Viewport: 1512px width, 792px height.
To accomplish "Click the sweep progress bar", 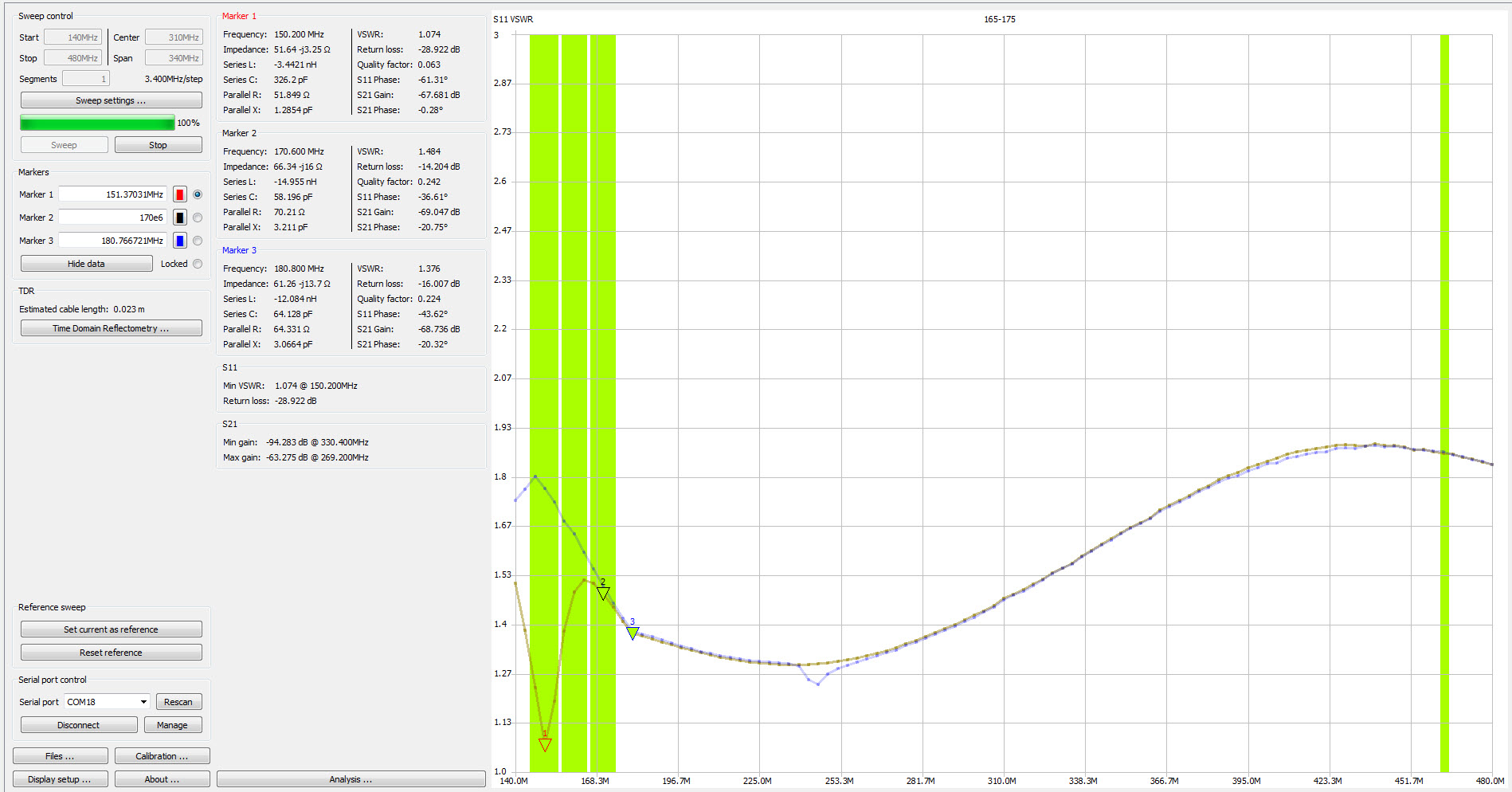I will pyautogui.click(x=97, y=123).
